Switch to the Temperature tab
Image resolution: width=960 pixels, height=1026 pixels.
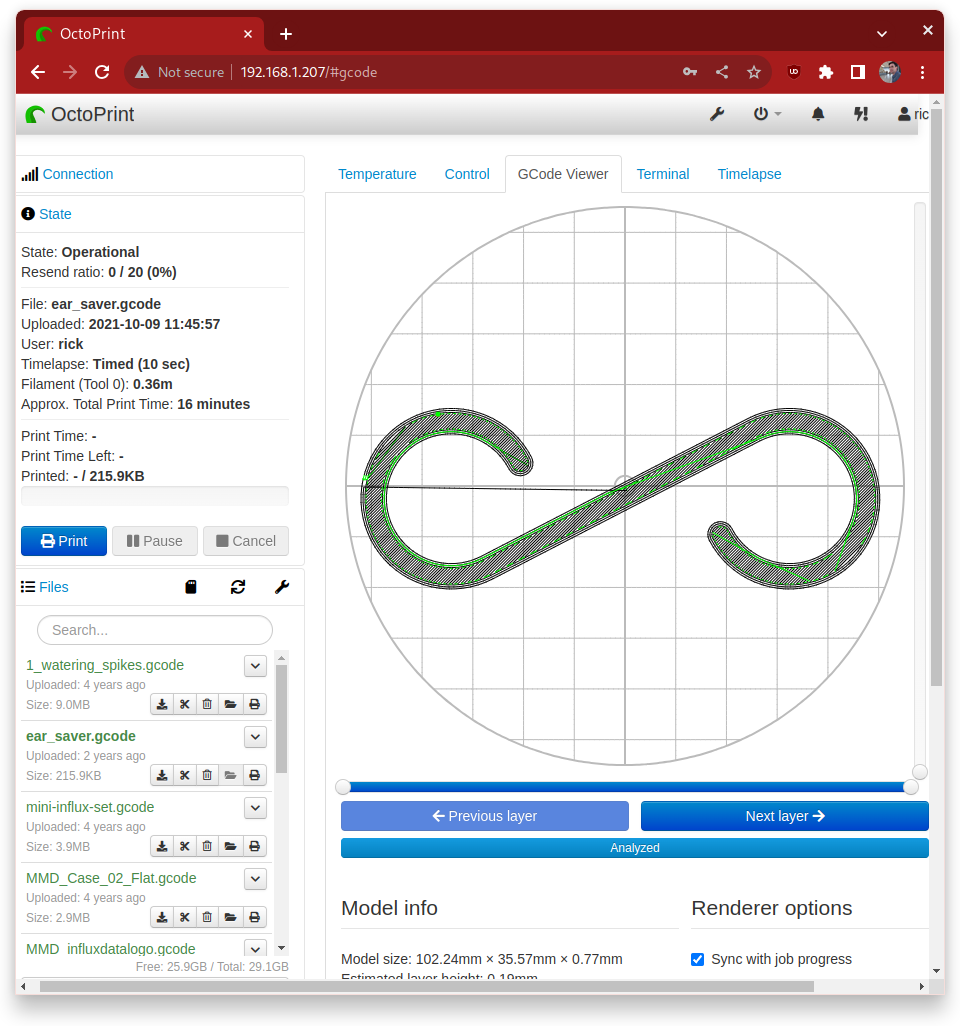(377, 174)
